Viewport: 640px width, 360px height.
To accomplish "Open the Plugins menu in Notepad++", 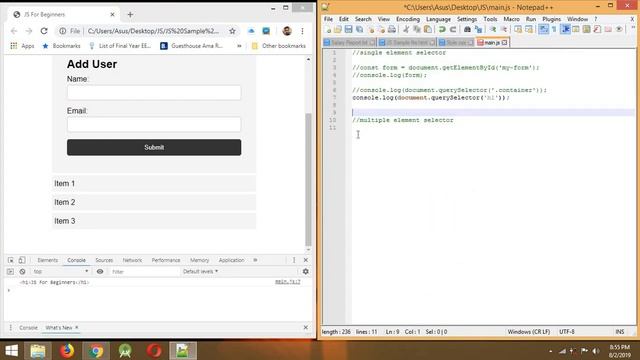I will point(551,19).
